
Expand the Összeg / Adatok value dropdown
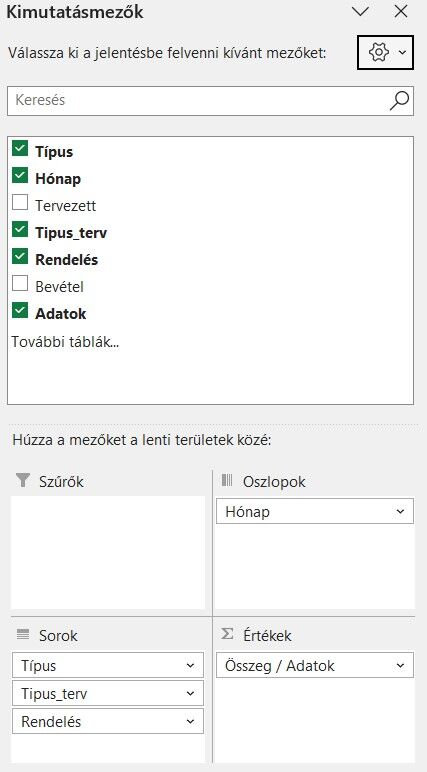tap(400, 666)
